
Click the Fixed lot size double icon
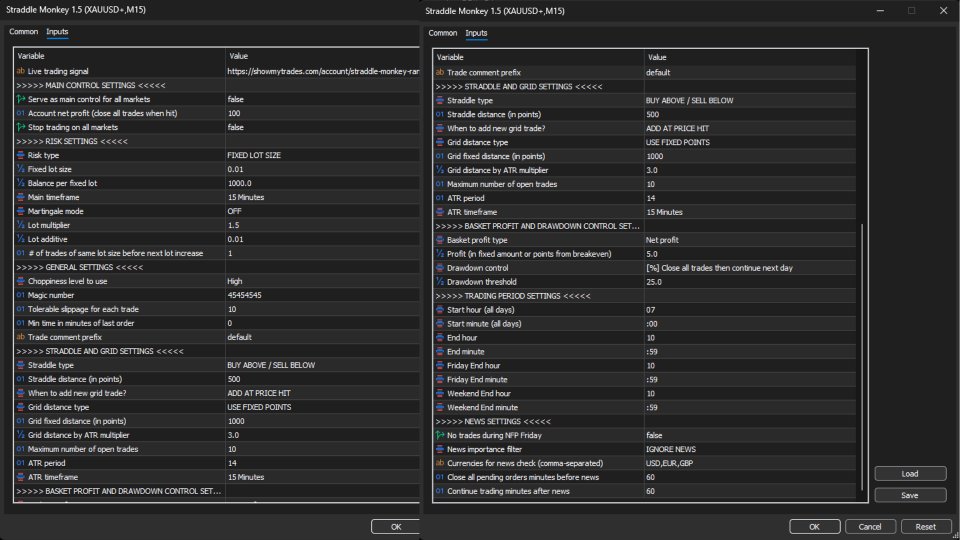[x=21, y=169]
